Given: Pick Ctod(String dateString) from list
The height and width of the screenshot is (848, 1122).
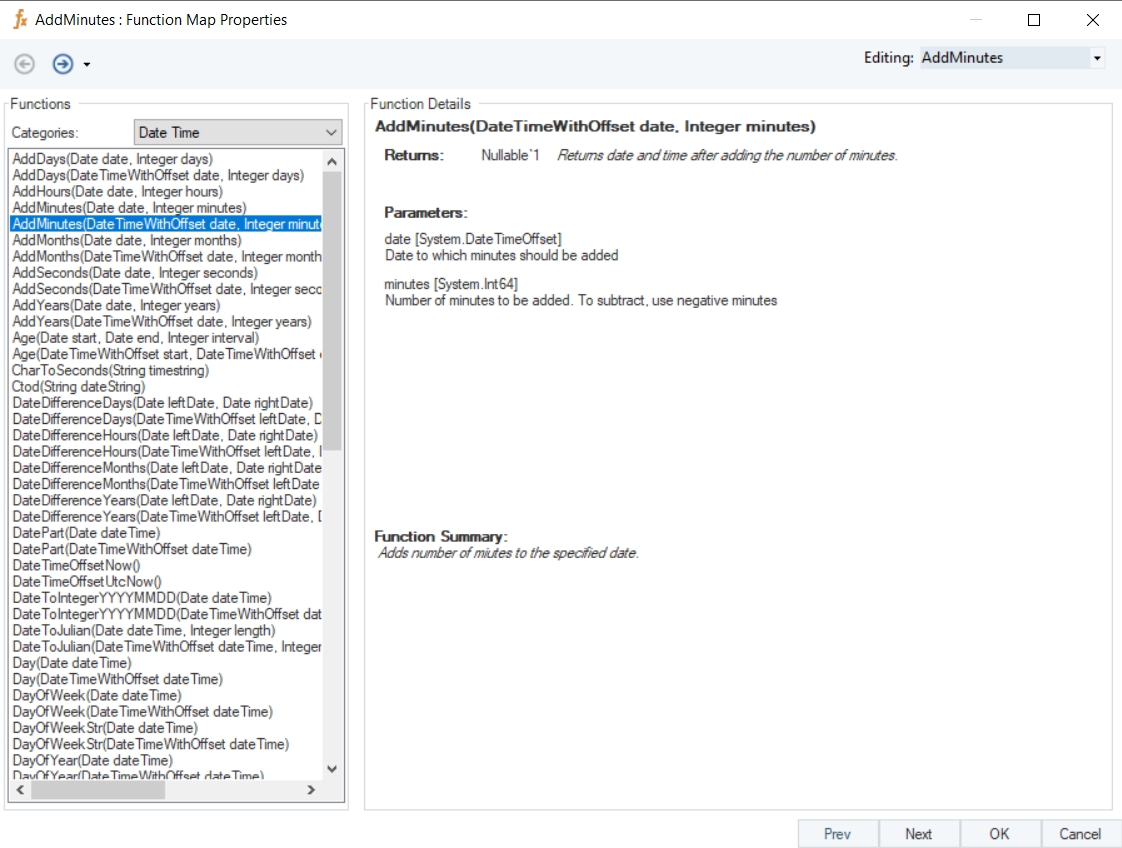Looking at the screenshot, I should coord(78,386).
